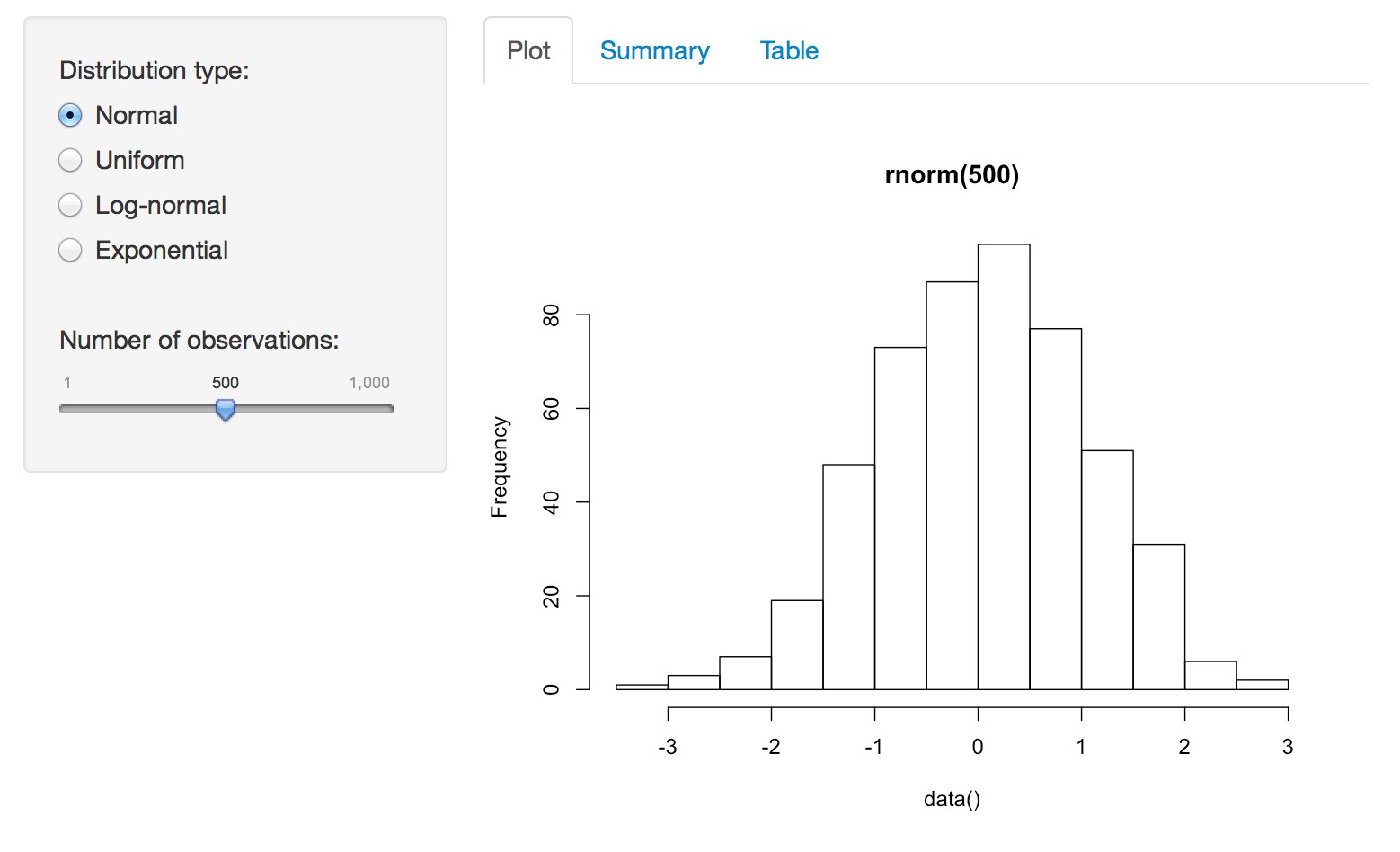
Task: Click the 'Number of observations:' label
Action: point(199,341)
